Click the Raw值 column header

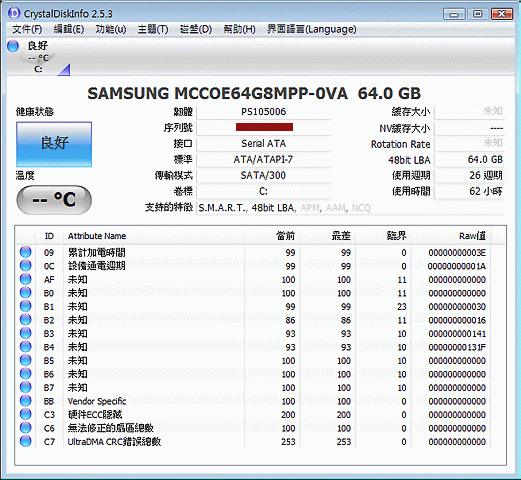[x=451, y=236]
